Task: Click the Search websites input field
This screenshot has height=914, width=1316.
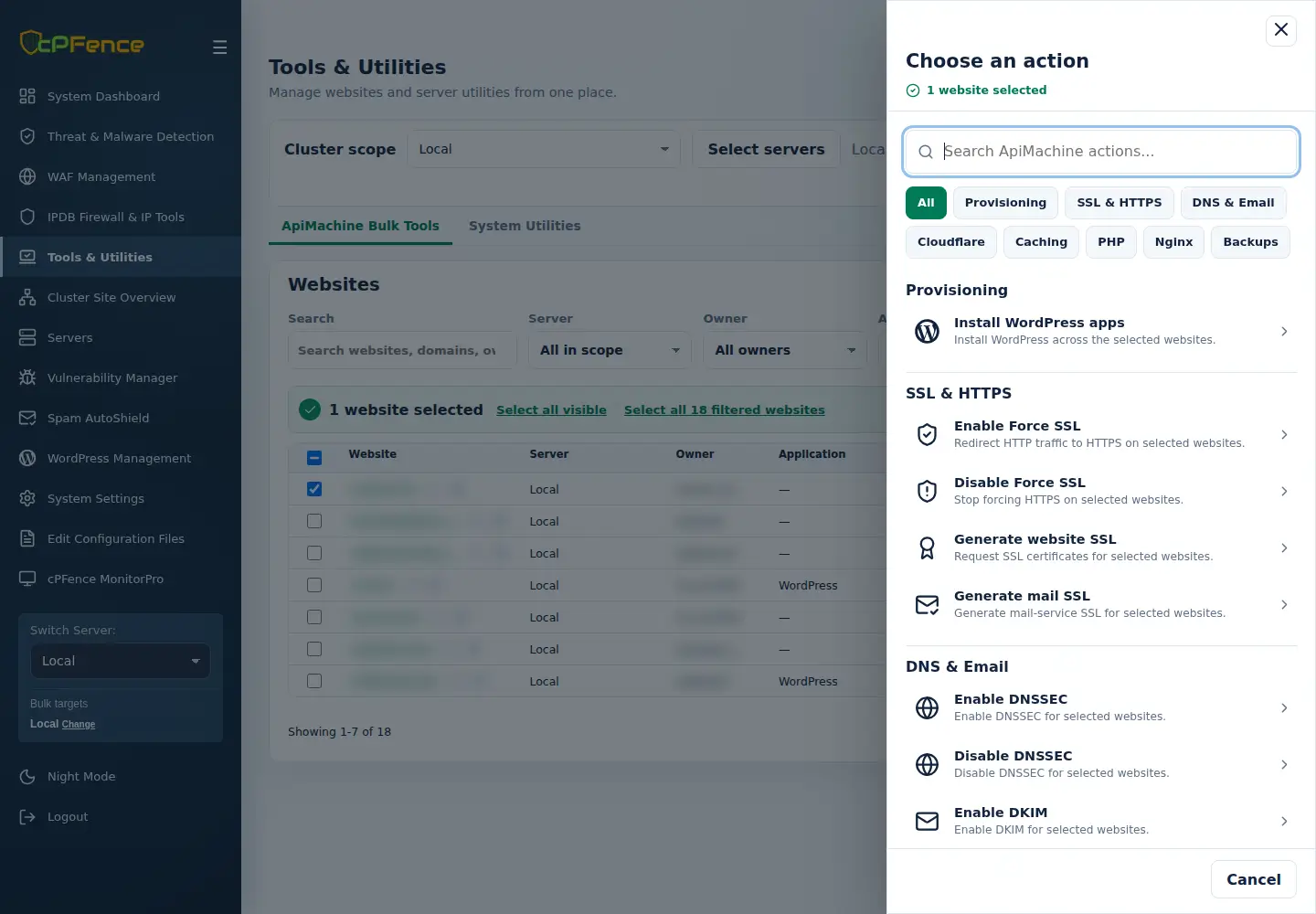Action: (x=402, y=350)
